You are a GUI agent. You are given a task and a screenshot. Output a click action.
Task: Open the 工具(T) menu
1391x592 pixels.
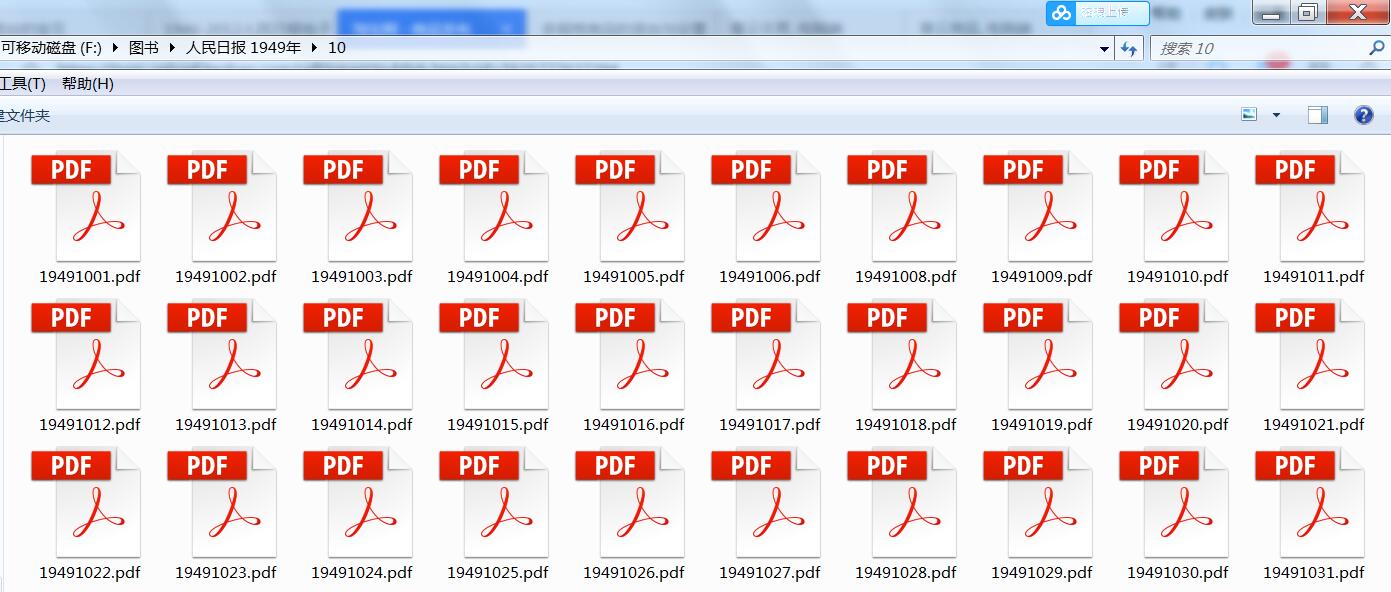(22, 84)
